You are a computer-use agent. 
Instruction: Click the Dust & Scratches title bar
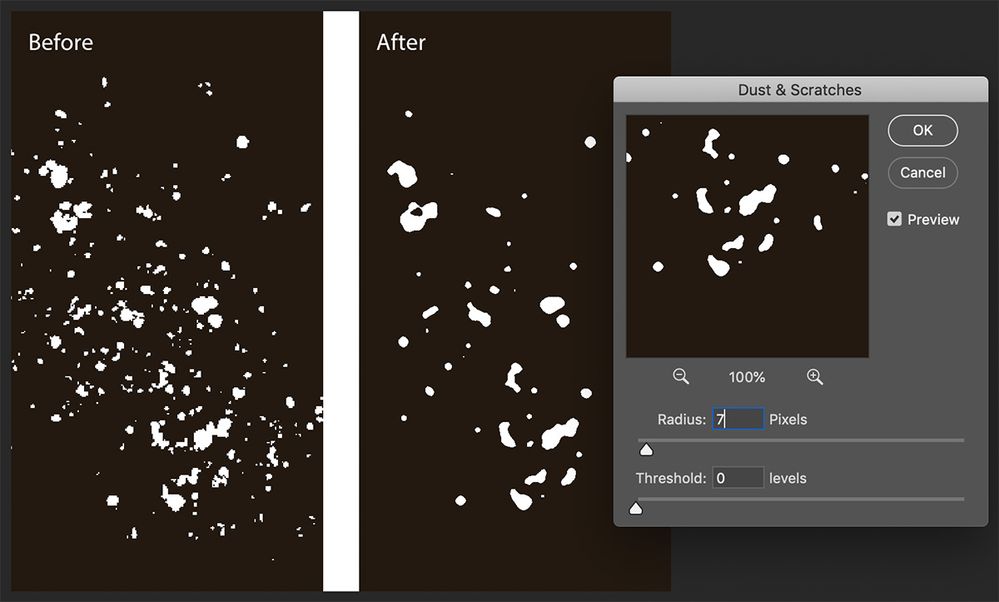[x=800, y=89]
